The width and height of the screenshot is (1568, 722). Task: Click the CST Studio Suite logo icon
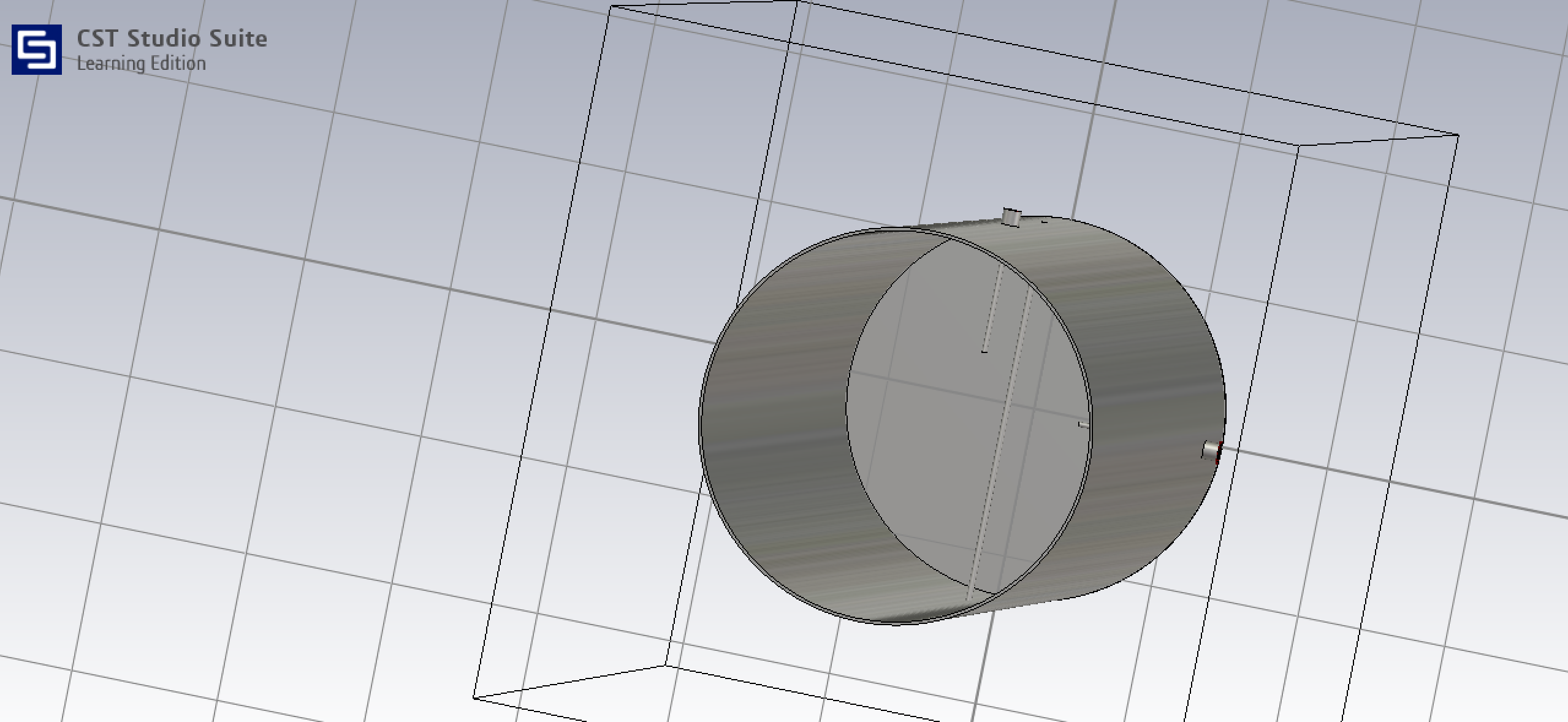(x=37, y=49)
